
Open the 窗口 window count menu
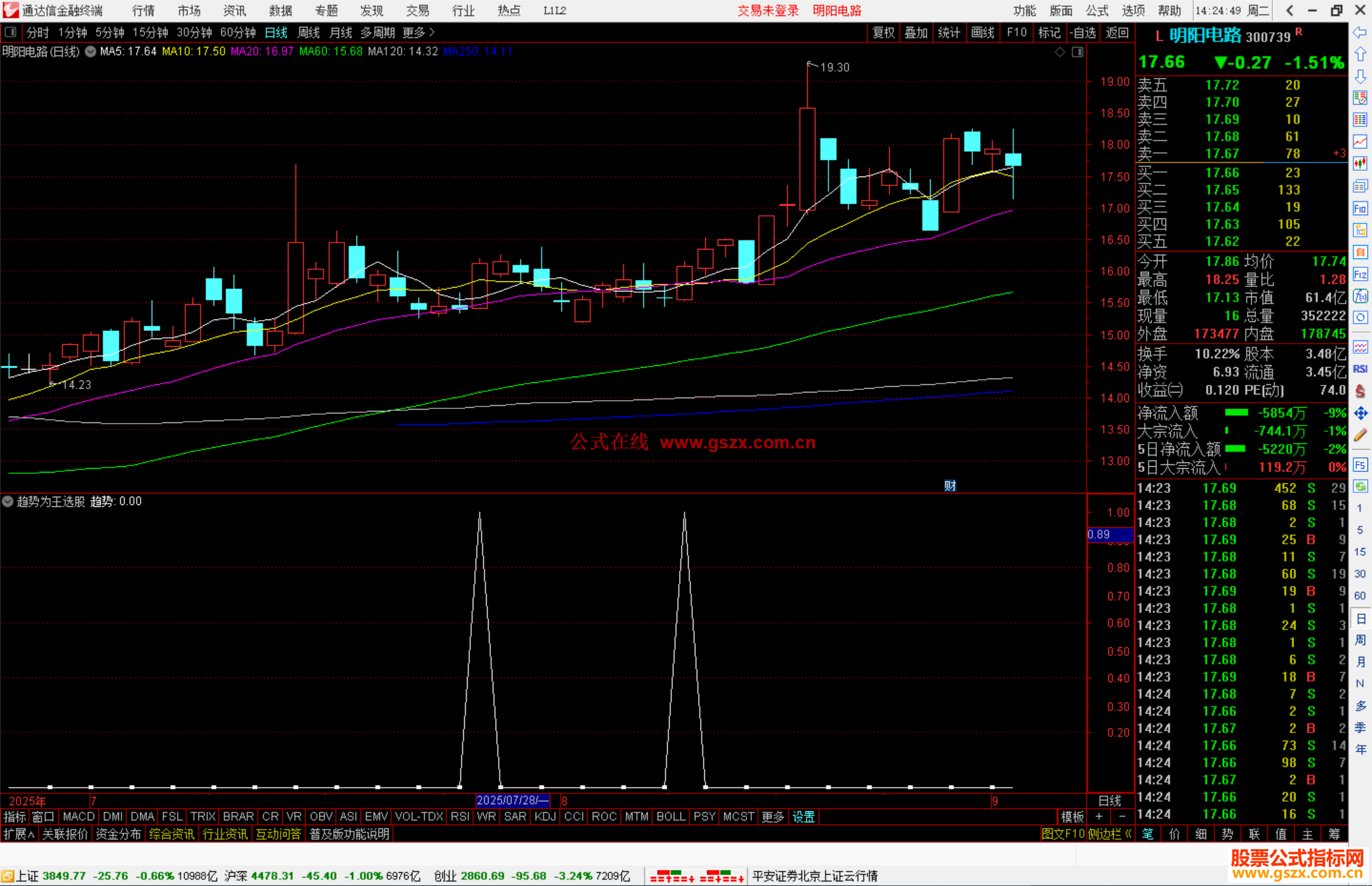coord(43,817)
